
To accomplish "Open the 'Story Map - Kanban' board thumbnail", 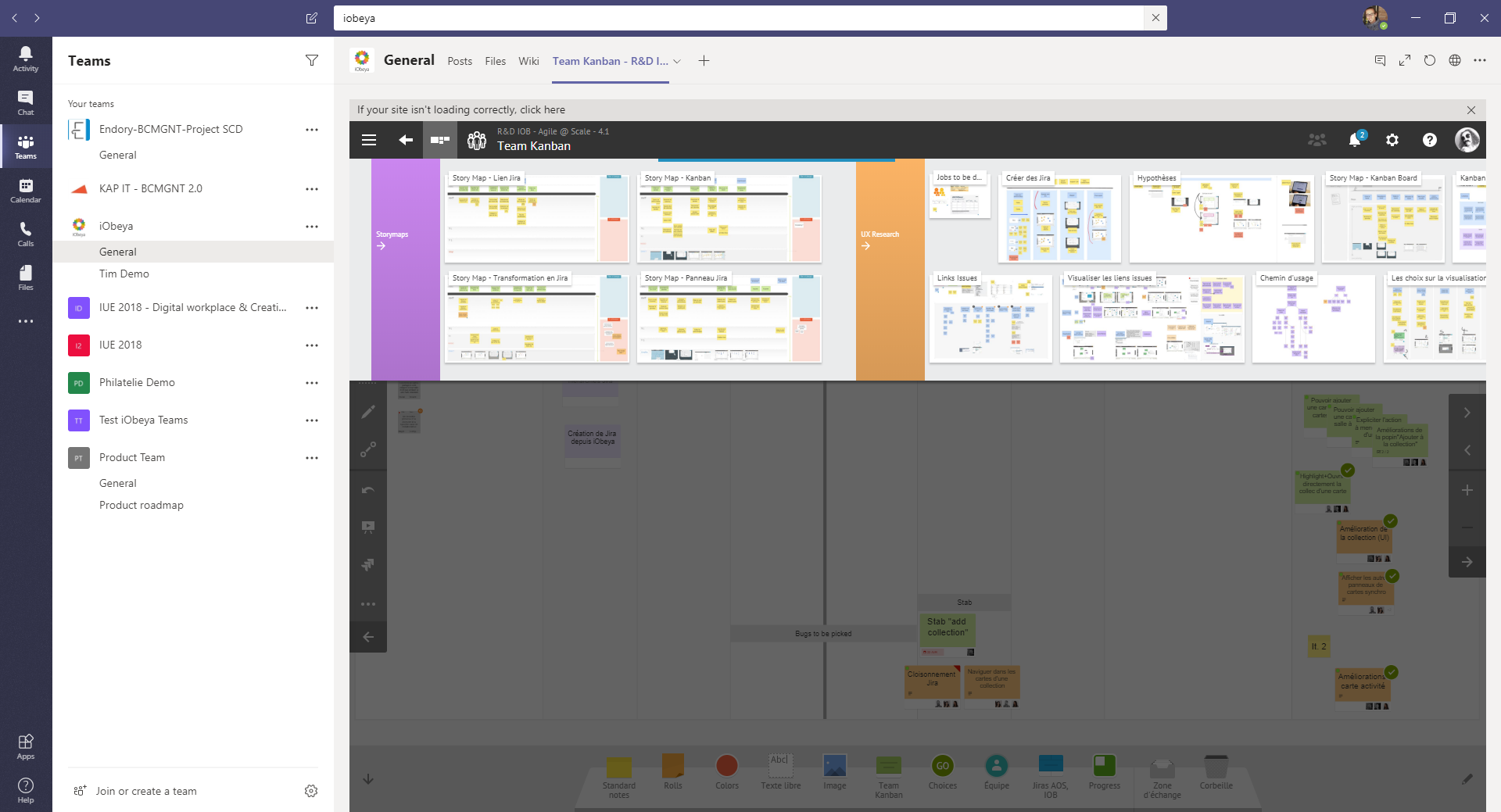I will 729,219.
